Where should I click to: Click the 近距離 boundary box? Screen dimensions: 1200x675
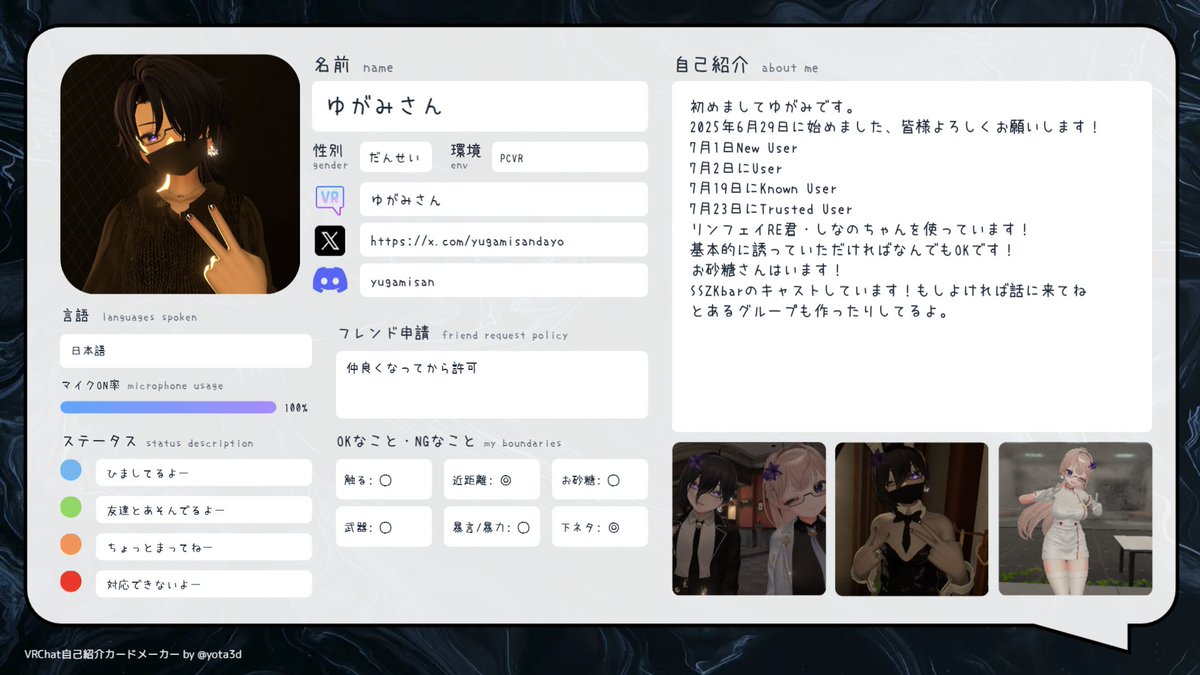(492, 479)
